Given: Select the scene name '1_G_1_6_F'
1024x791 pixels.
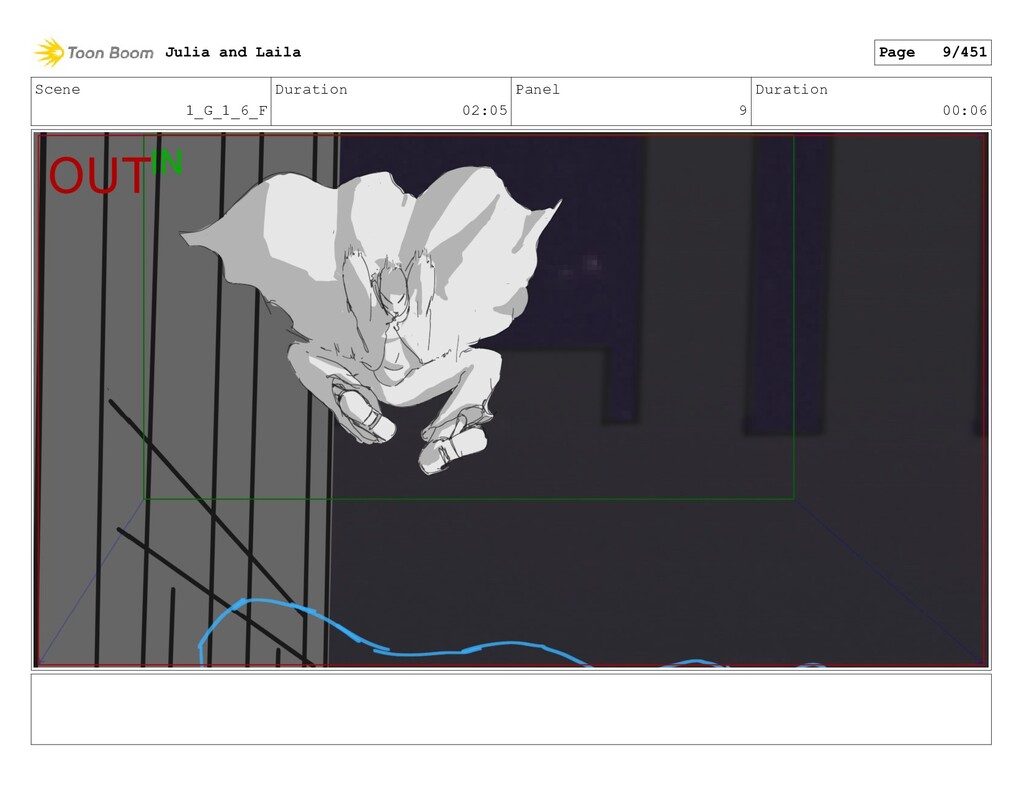Looking at the screenshot, I should 227,110.
